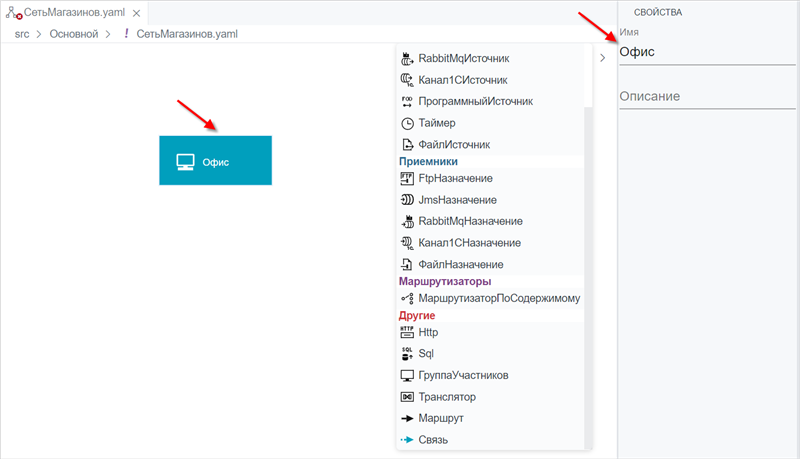
Task: Select the Офис node on canvas
Action: [215, 161]
